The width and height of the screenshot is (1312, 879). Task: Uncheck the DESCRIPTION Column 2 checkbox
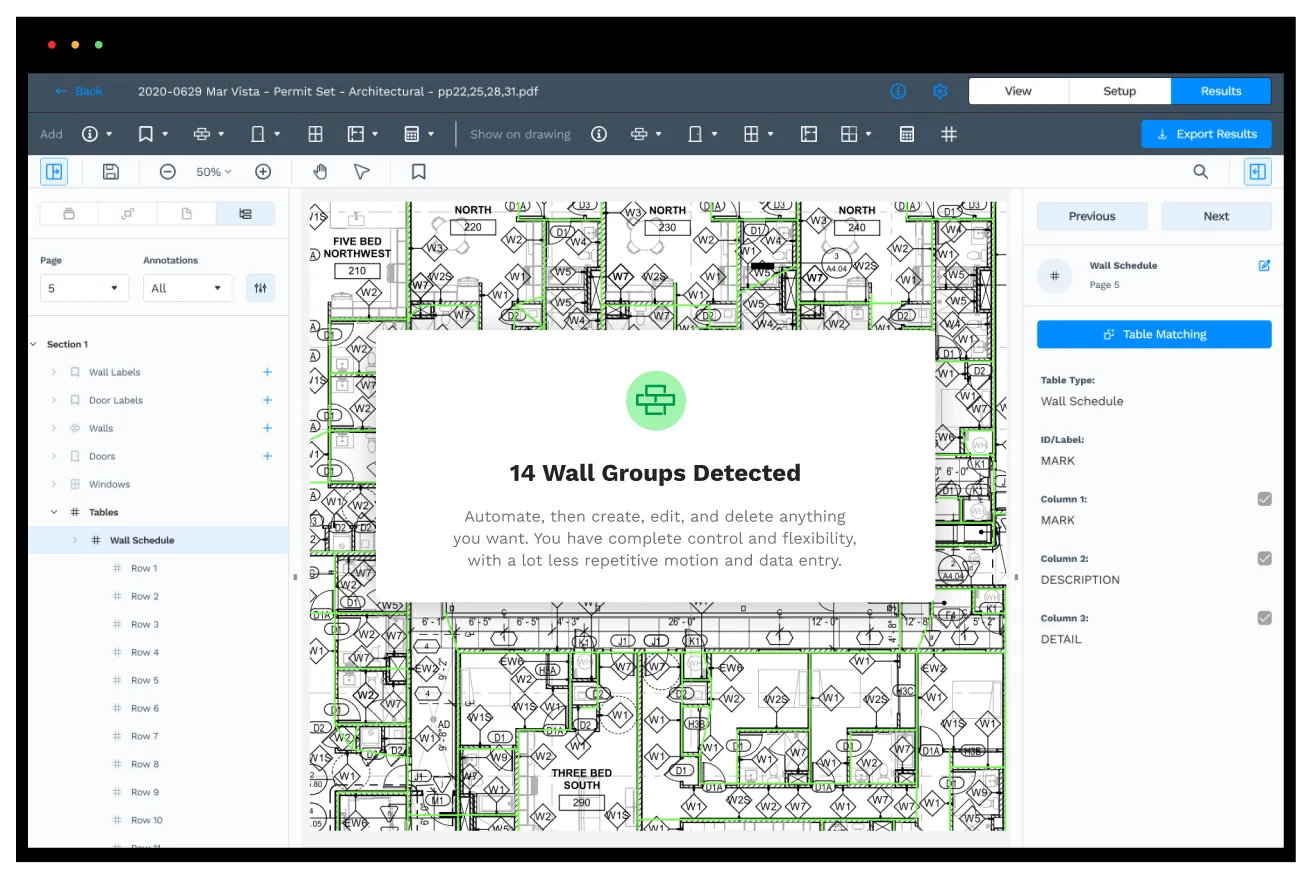(1265, 558)
